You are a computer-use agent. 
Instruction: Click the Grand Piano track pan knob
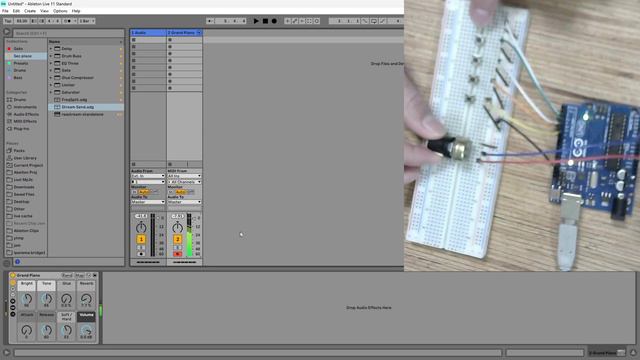(177, 227)
